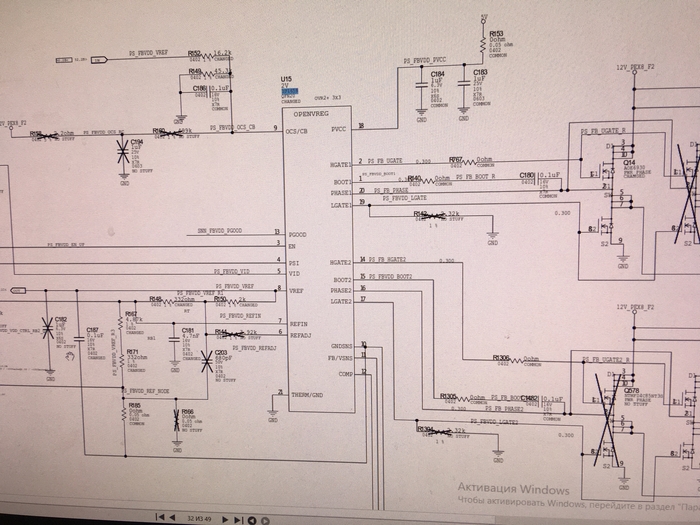
Task: Select the Q14 MOSFET label
Action: (629, 163)
